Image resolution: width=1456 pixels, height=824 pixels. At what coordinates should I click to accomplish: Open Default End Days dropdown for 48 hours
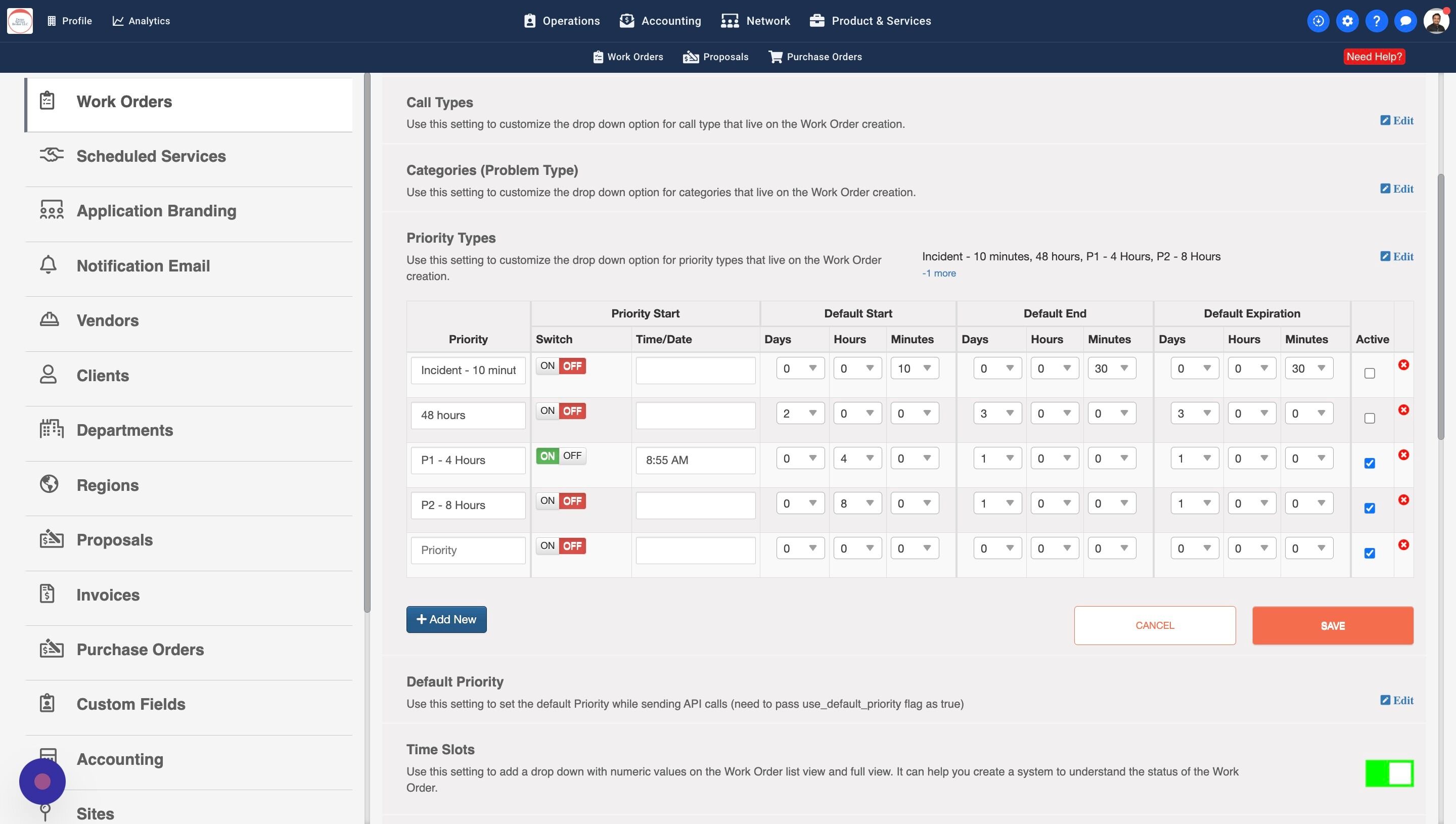click(x=997, y=414)
